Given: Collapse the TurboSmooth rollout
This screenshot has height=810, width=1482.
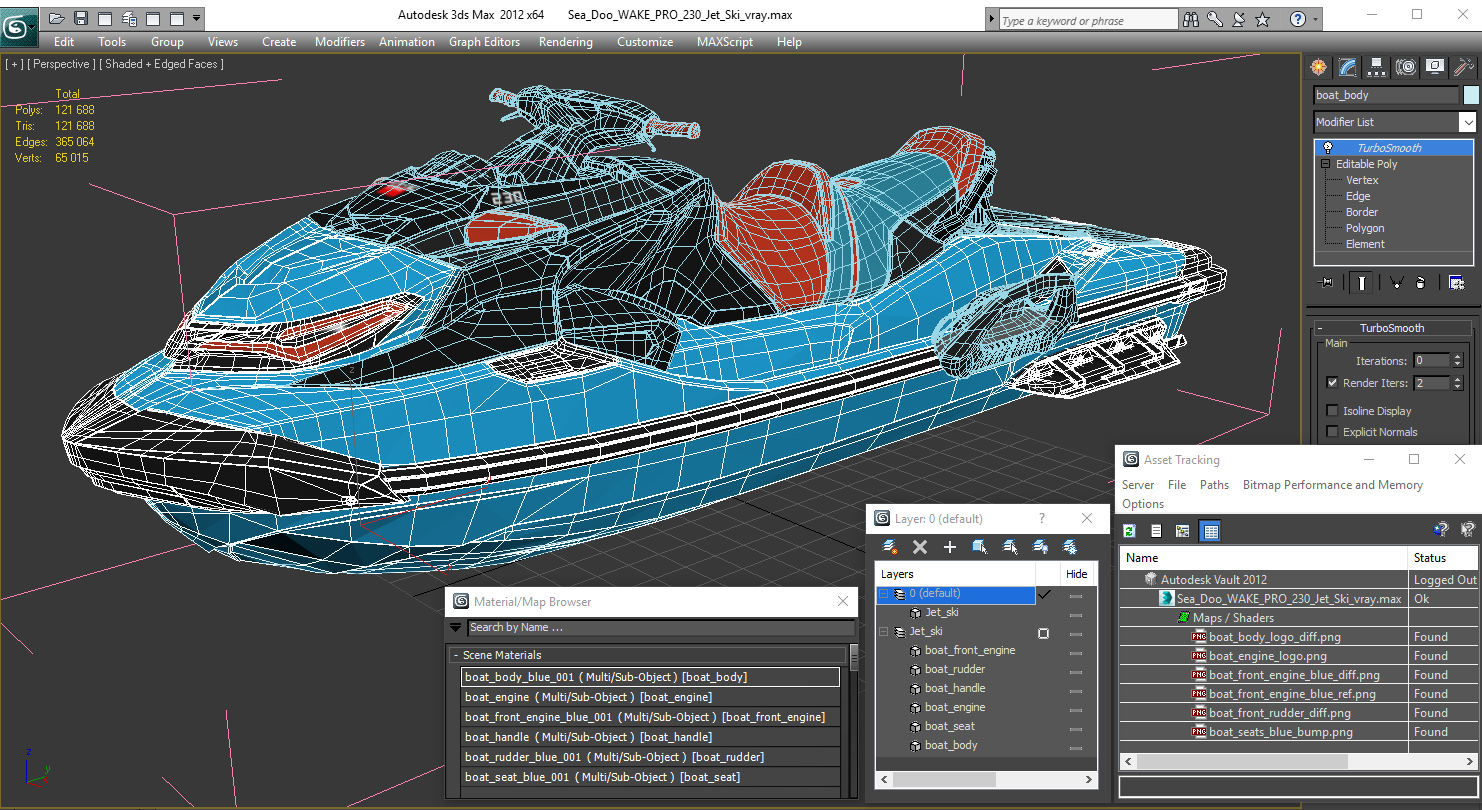Looking at the screenshot, I should point(1320,328).
